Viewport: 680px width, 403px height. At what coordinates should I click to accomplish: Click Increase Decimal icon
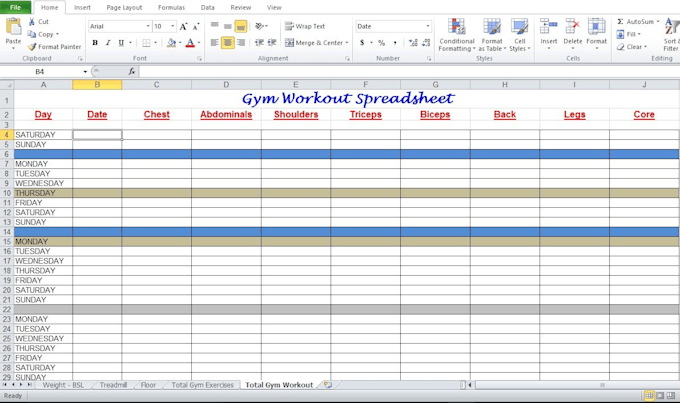pos(413,43)
